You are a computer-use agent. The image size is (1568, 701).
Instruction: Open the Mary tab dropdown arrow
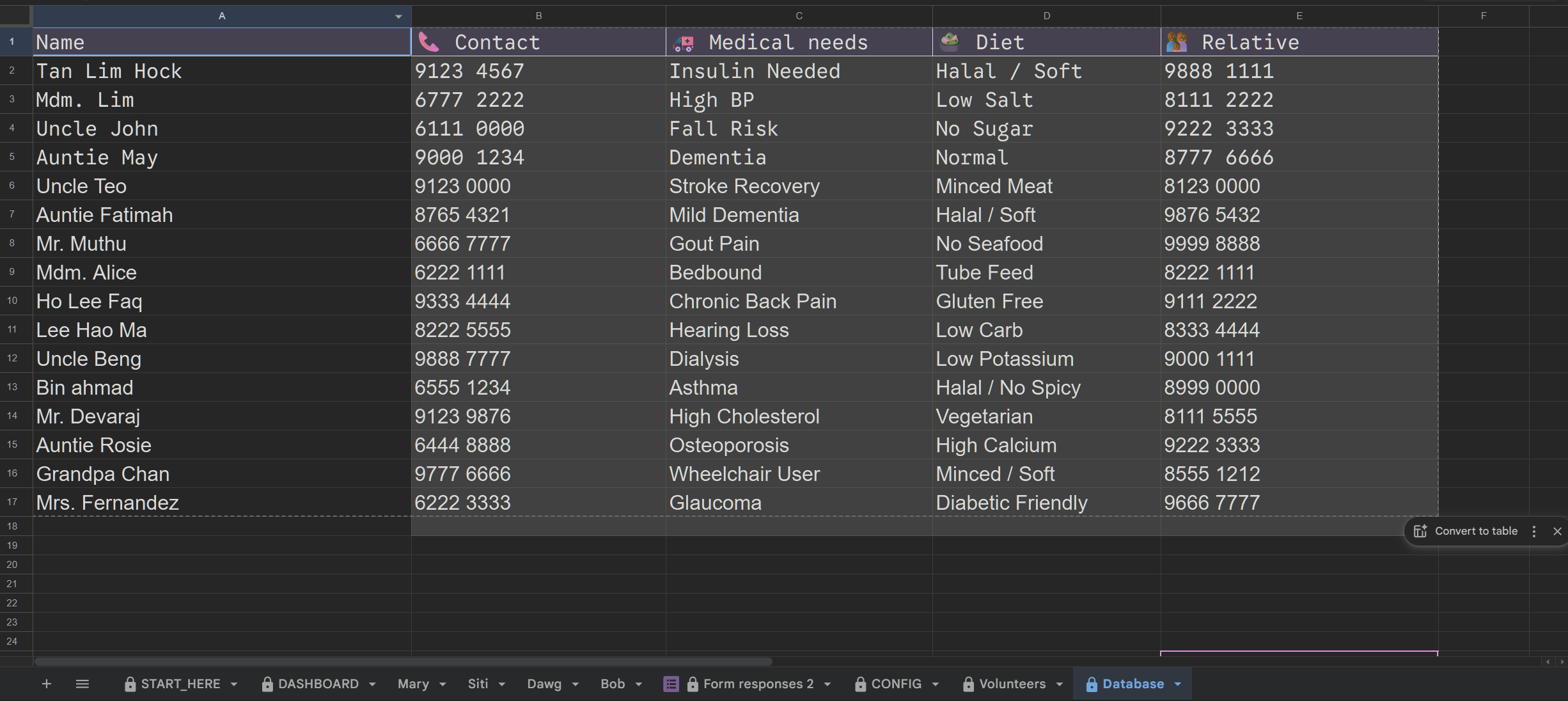coord(443,684)
